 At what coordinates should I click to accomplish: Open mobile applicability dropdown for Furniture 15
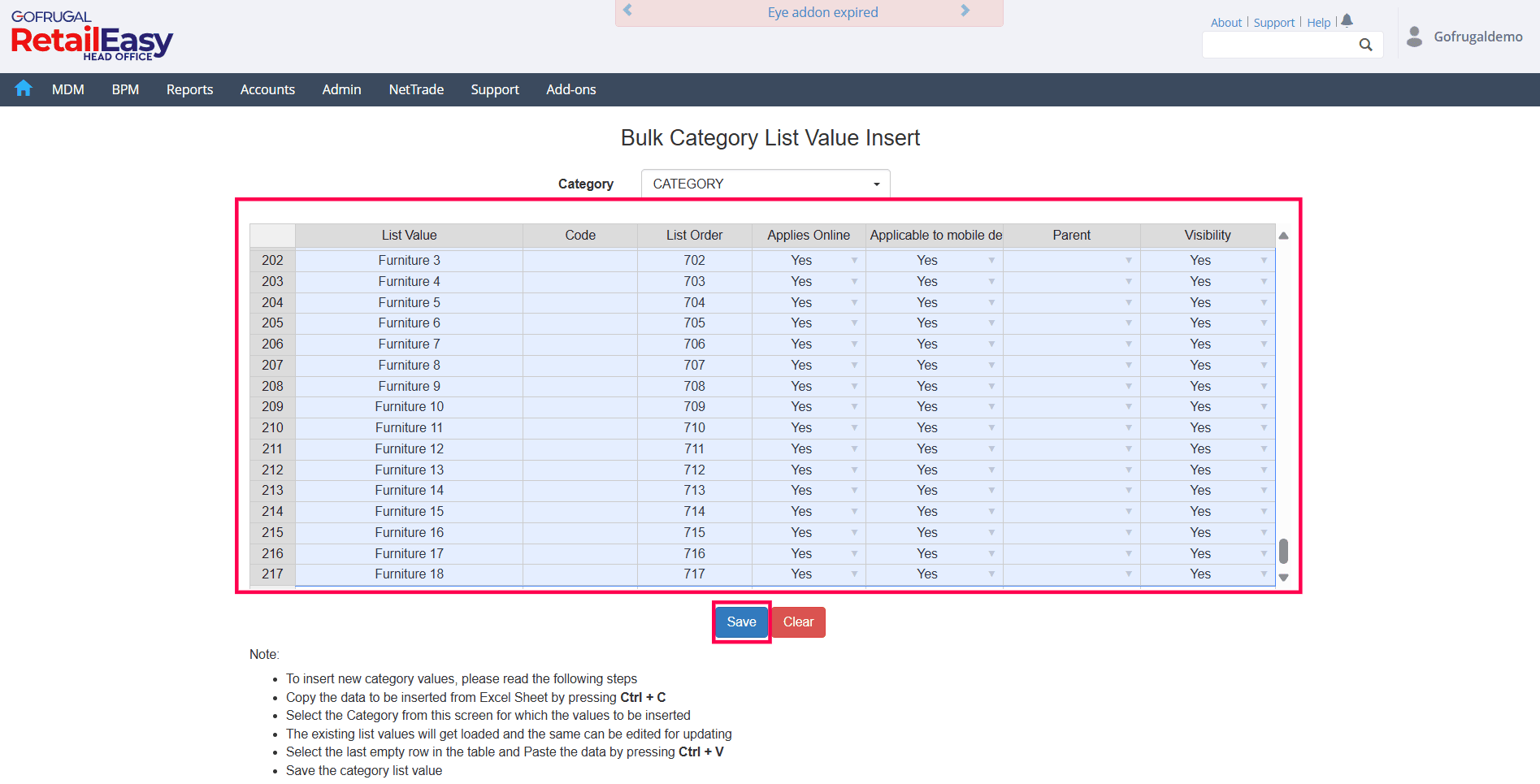[991, 511]
